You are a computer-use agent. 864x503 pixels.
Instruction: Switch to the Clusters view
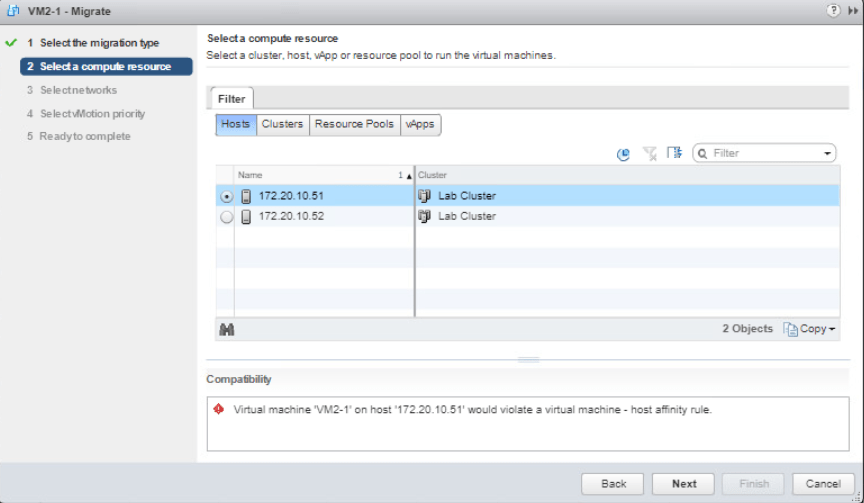pyautogui.click(x=282, y=124)
